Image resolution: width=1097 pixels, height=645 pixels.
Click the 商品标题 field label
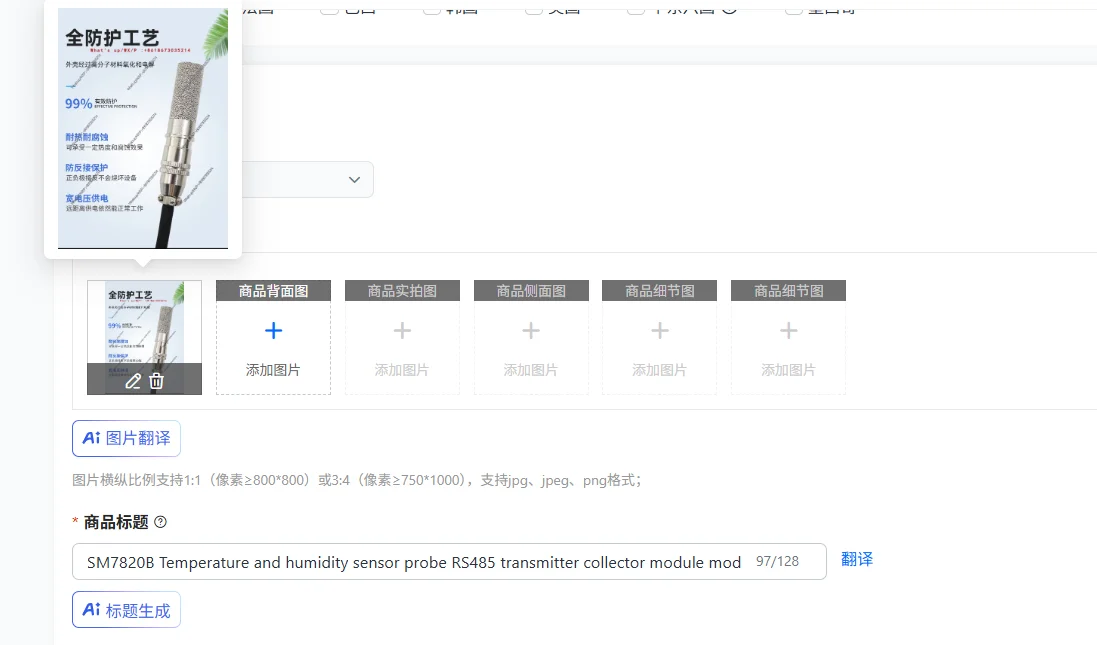pyautogui.click(x=116, y=523)
